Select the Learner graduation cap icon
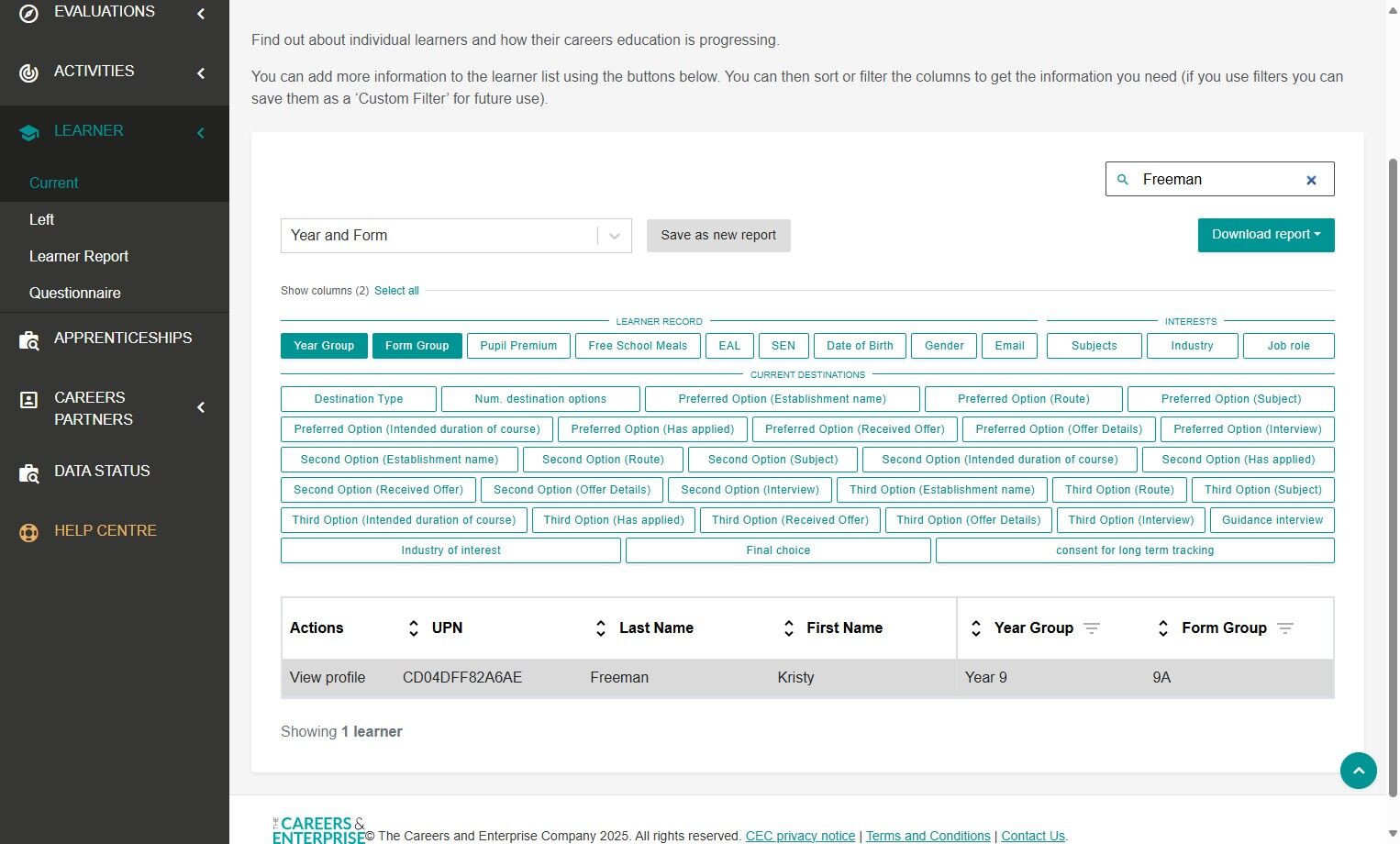The height and width of the screenshot is (844, 1400). (28, 132)
